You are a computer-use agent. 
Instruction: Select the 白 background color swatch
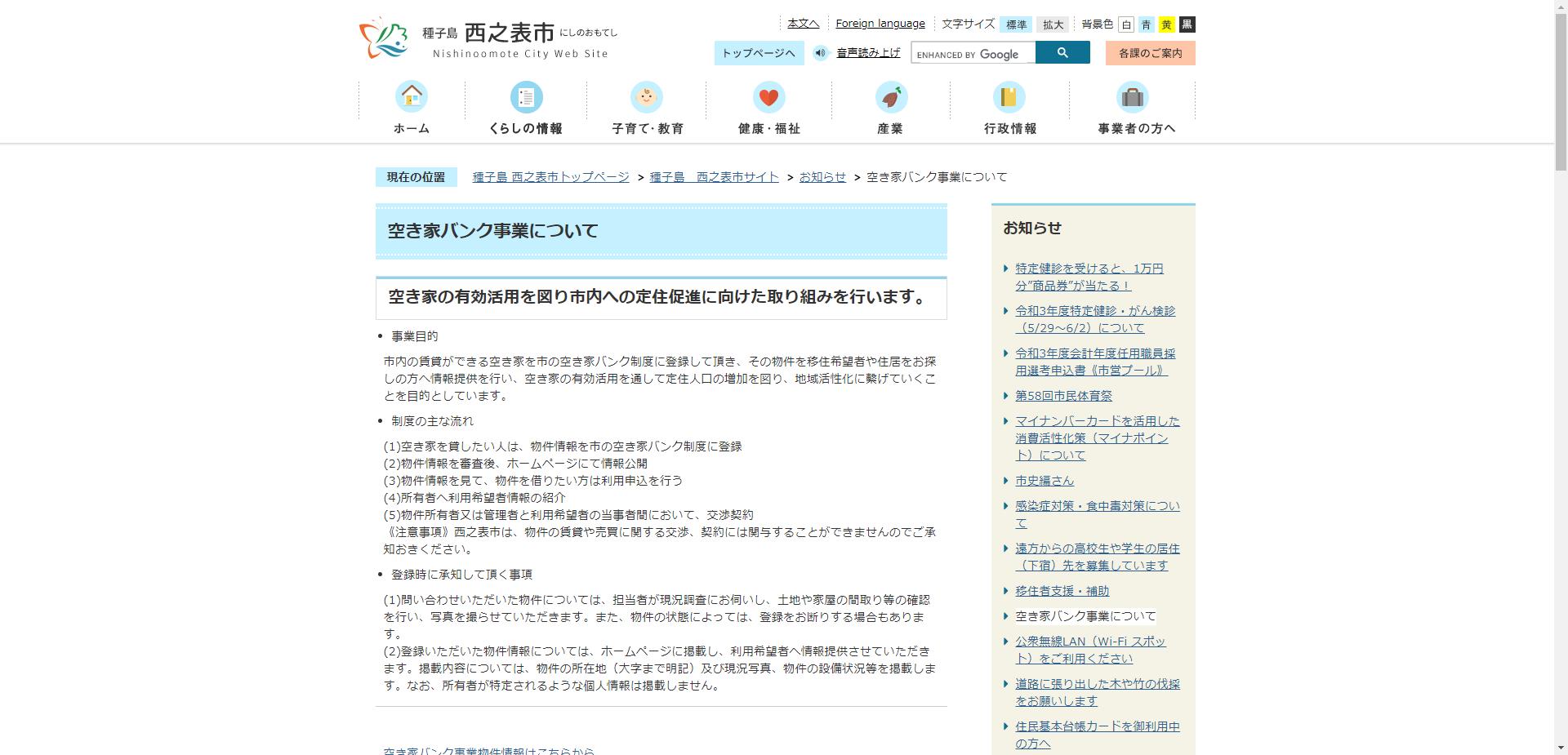click(1125, 24)
